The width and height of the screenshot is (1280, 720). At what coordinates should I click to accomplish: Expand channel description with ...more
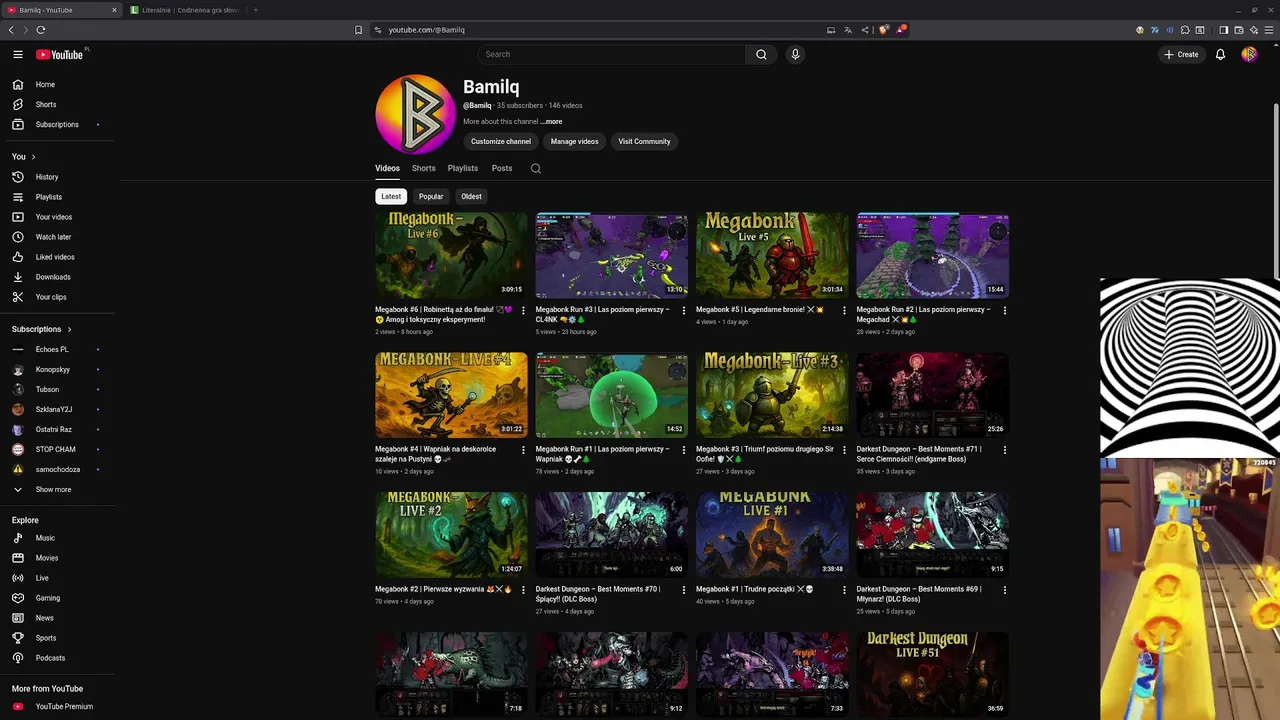coord(552,121)
